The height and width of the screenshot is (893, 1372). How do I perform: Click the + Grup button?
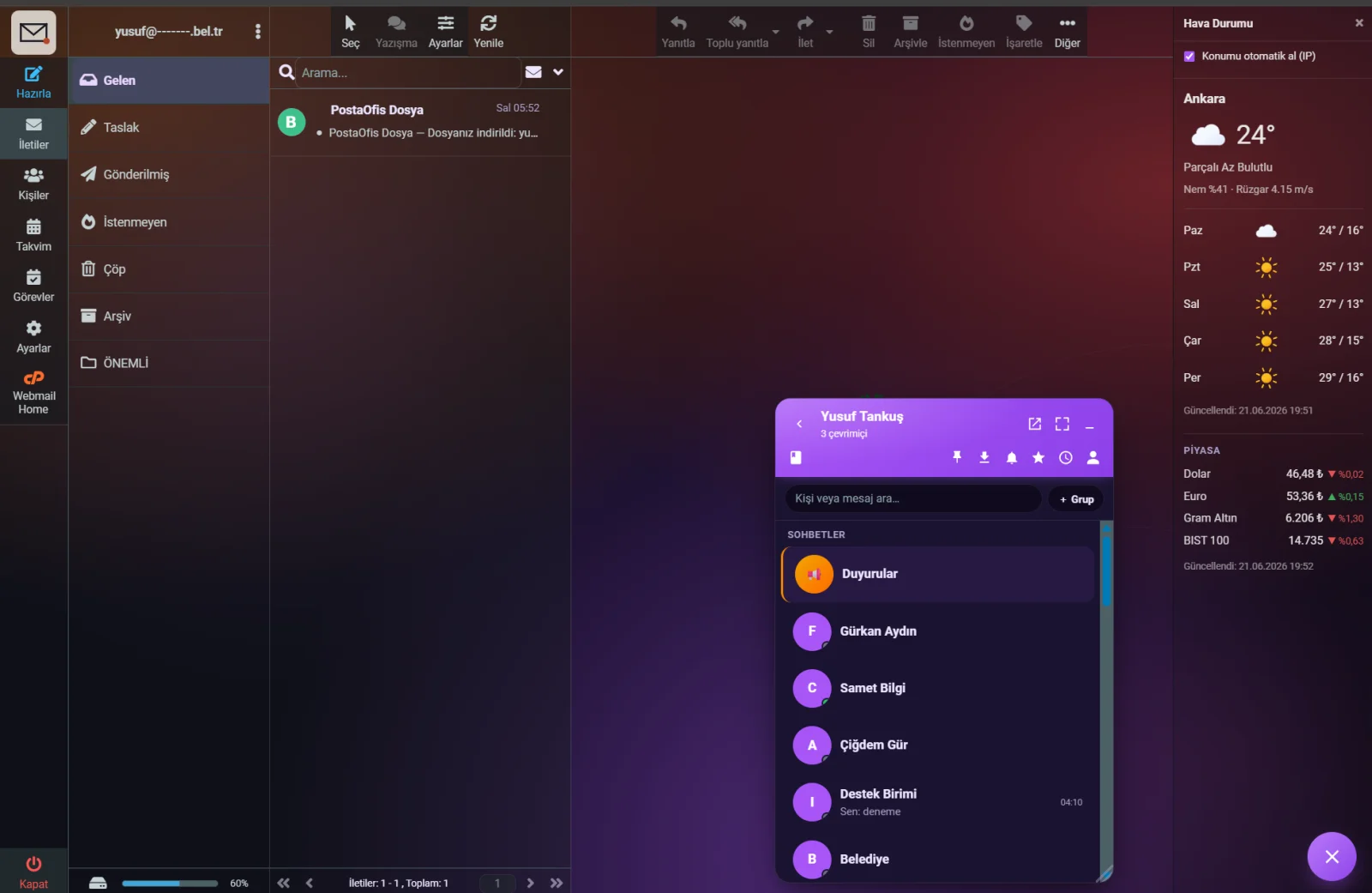(x=1076, y=499)
